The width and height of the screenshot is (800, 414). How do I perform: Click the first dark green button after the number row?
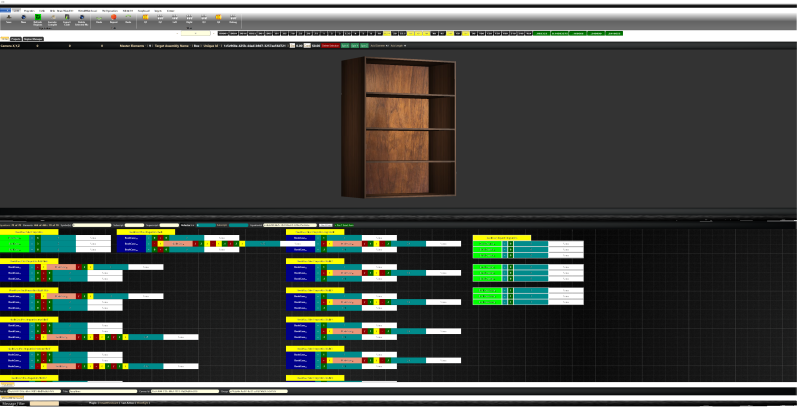[542, 34]
